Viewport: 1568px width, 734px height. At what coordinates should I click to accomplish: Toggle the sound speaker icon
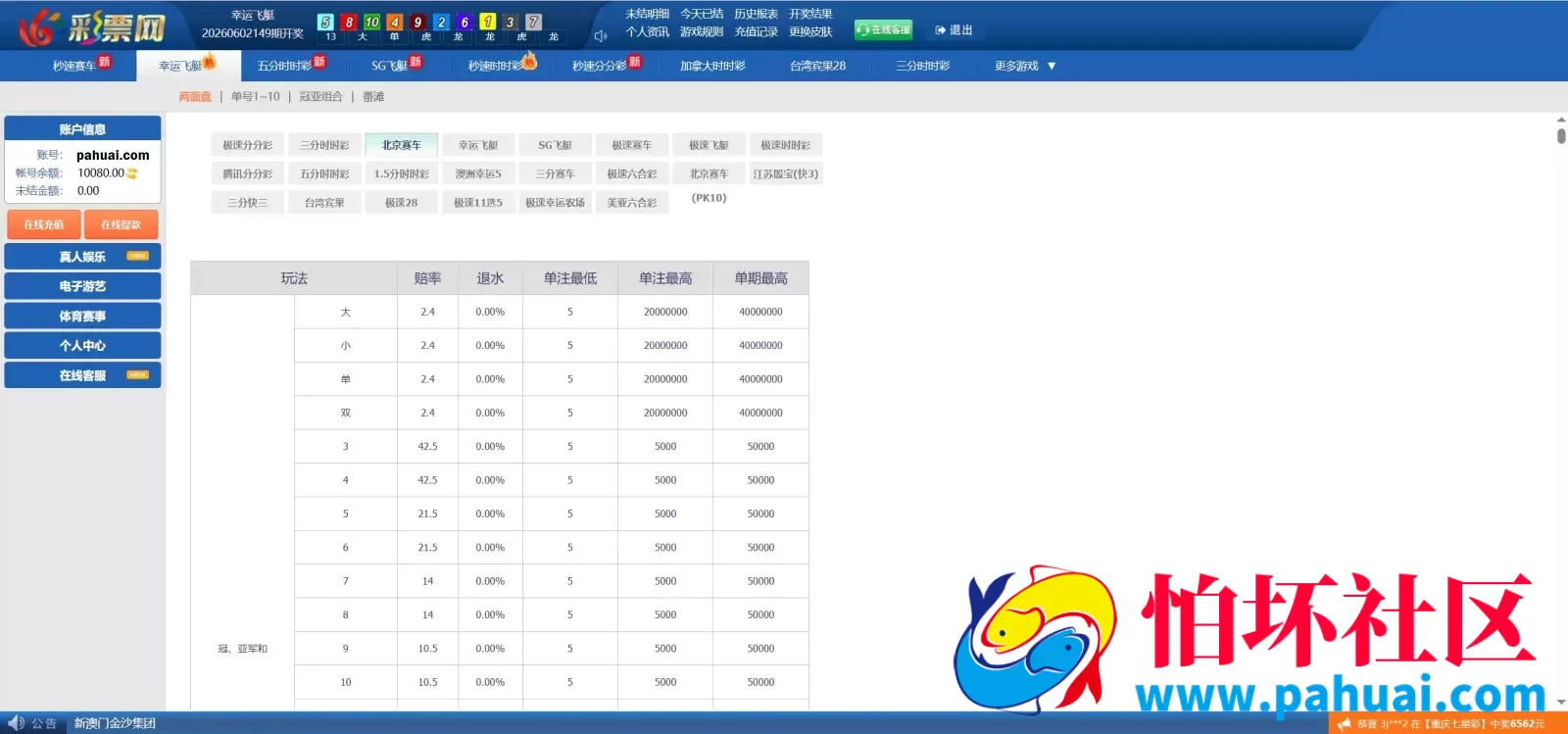pos(601,36)
